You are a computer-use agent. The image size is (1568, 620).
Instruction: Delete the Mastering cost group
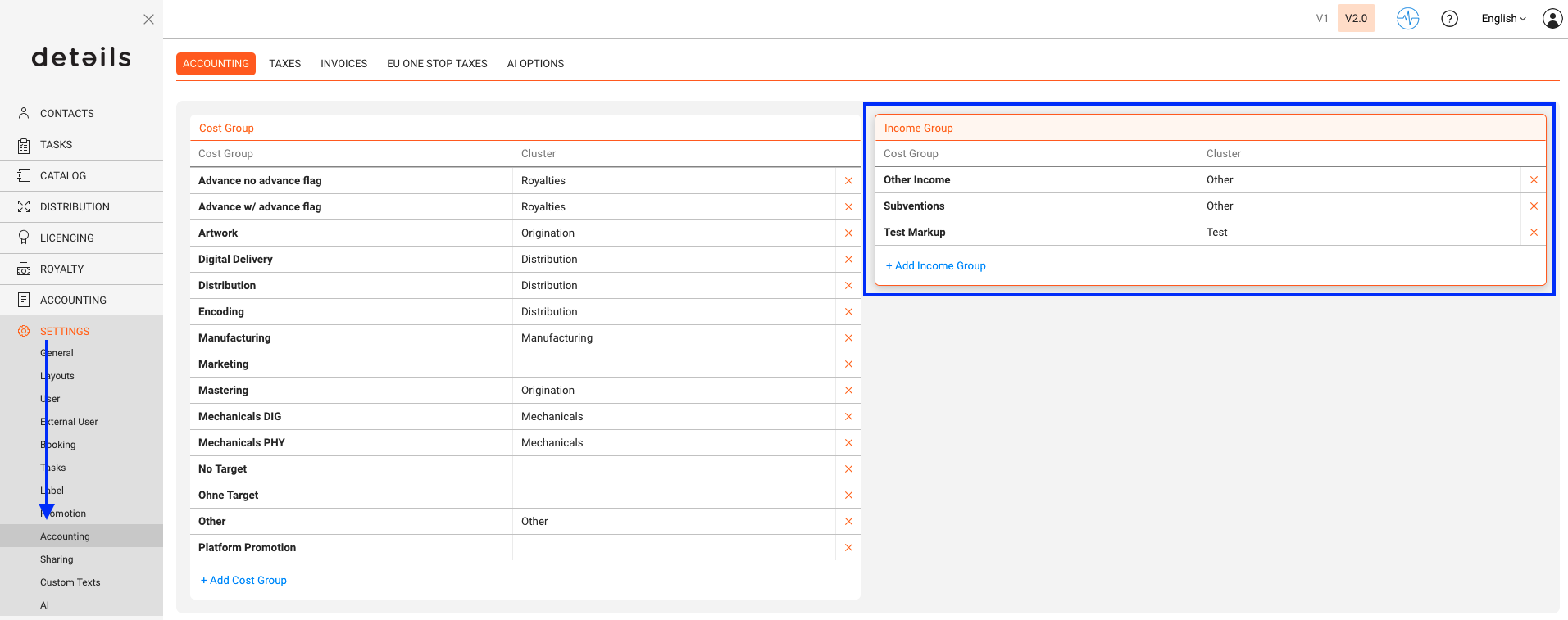(848, 390)
